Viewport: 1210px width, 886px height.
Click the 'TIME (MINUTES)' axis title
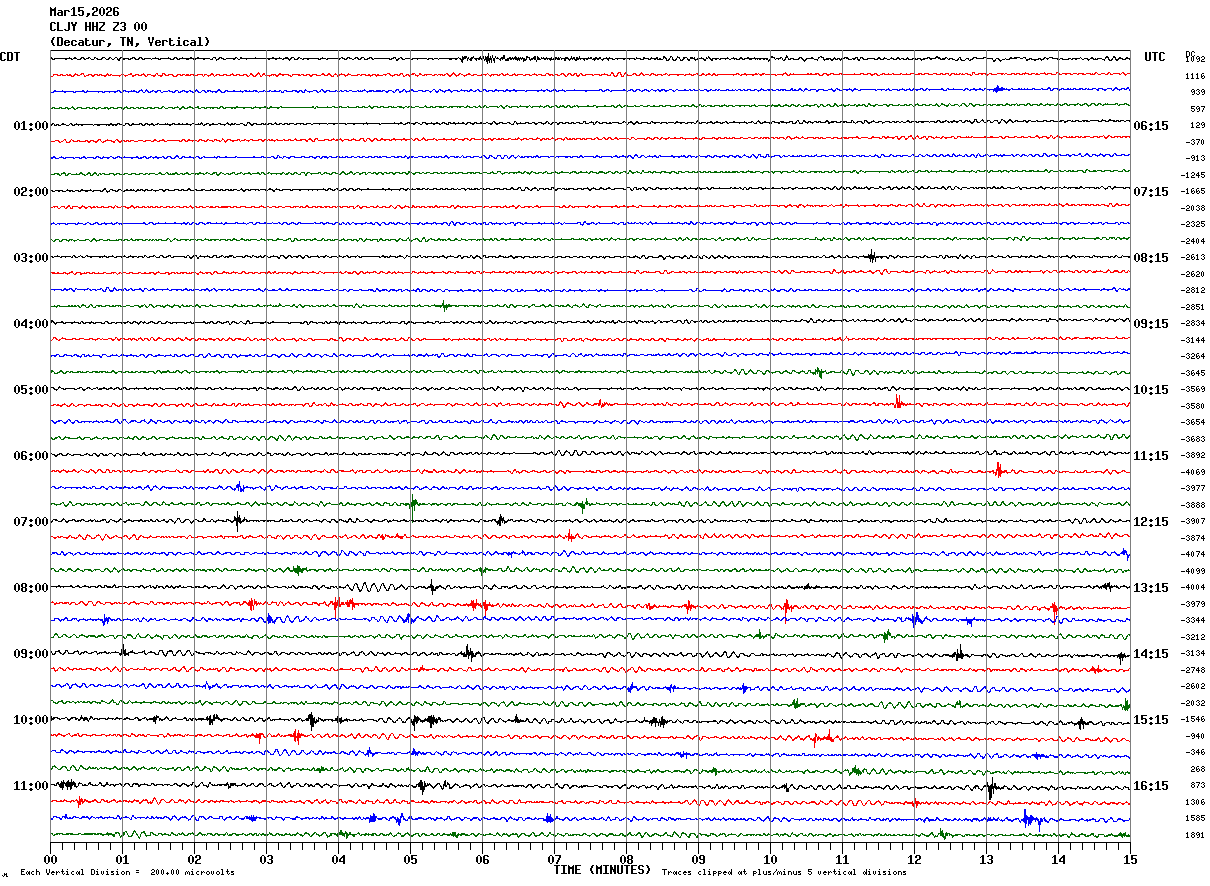coord(602,870)
